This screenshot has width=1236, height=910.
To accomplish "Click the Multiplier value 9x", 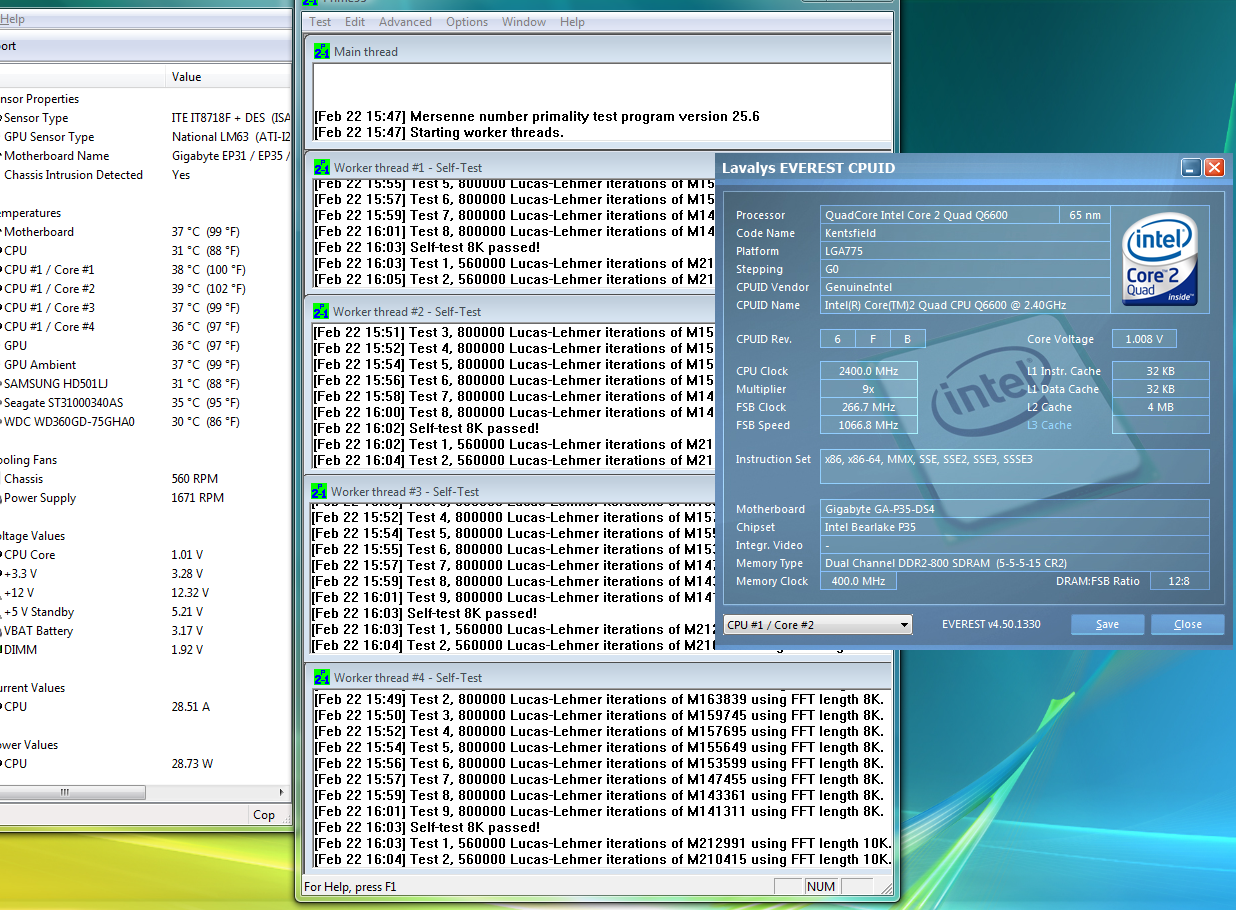I will point(870,389).
